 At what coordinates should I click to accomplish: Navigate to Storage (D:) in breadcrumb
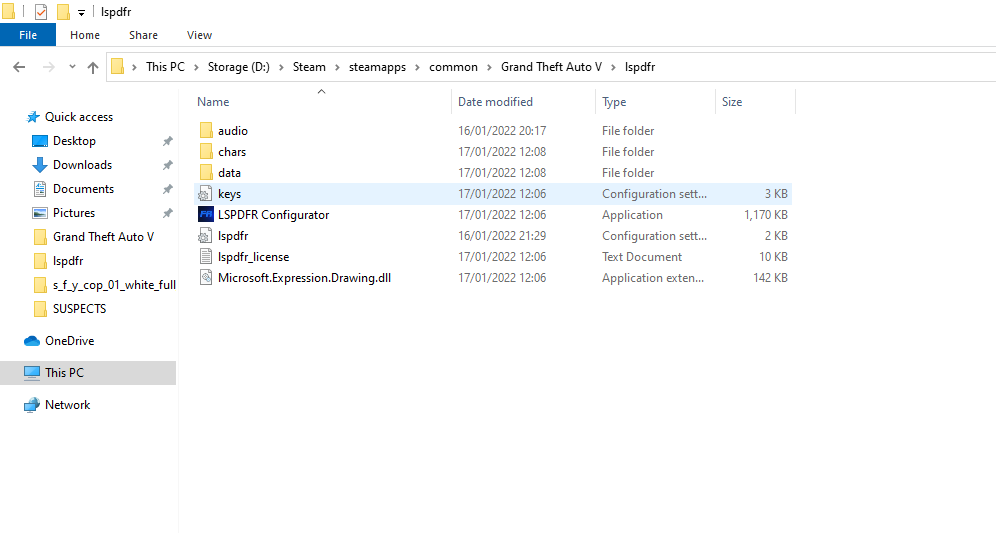coord(238,67)
